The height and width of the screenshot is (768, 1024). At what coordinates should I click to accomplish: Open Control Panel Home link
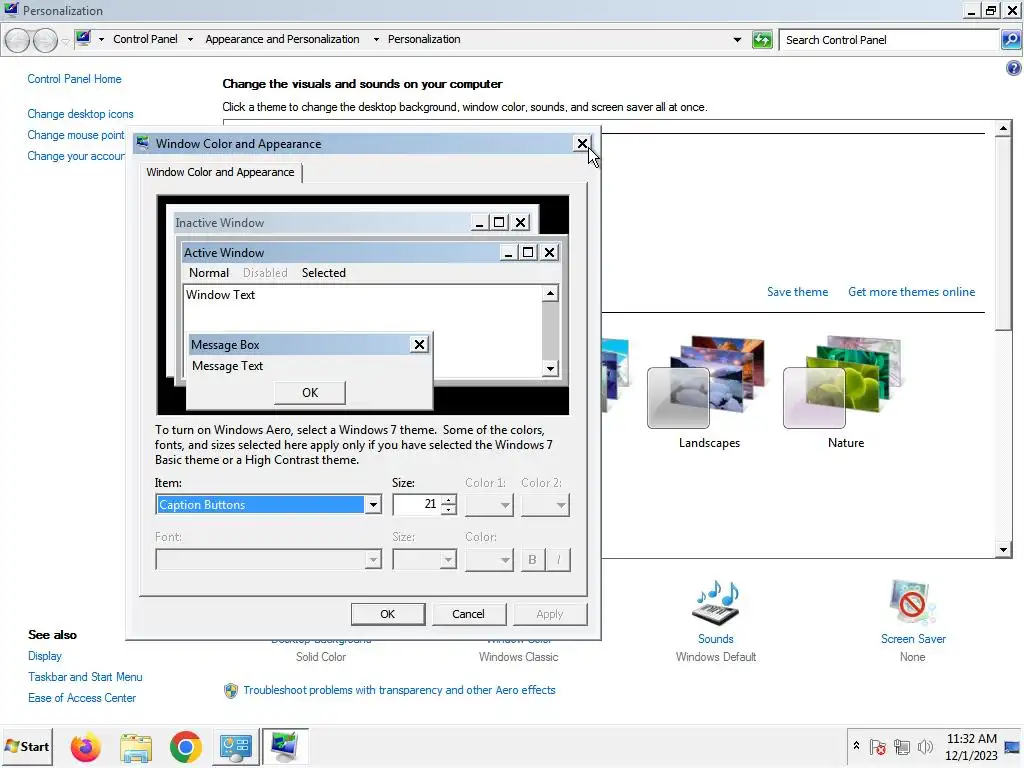[x=74, y=79]
